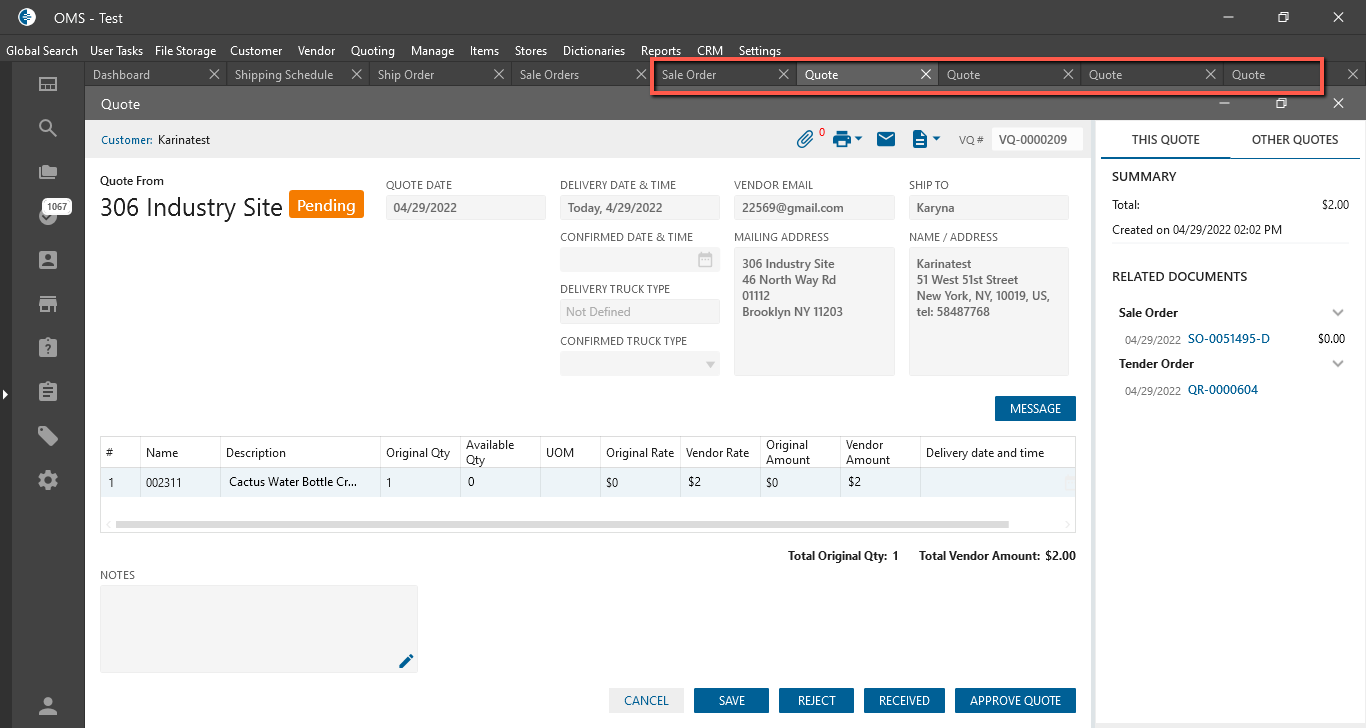Open the Manage menu
The image size is (1366, 728).
(432, 50)
